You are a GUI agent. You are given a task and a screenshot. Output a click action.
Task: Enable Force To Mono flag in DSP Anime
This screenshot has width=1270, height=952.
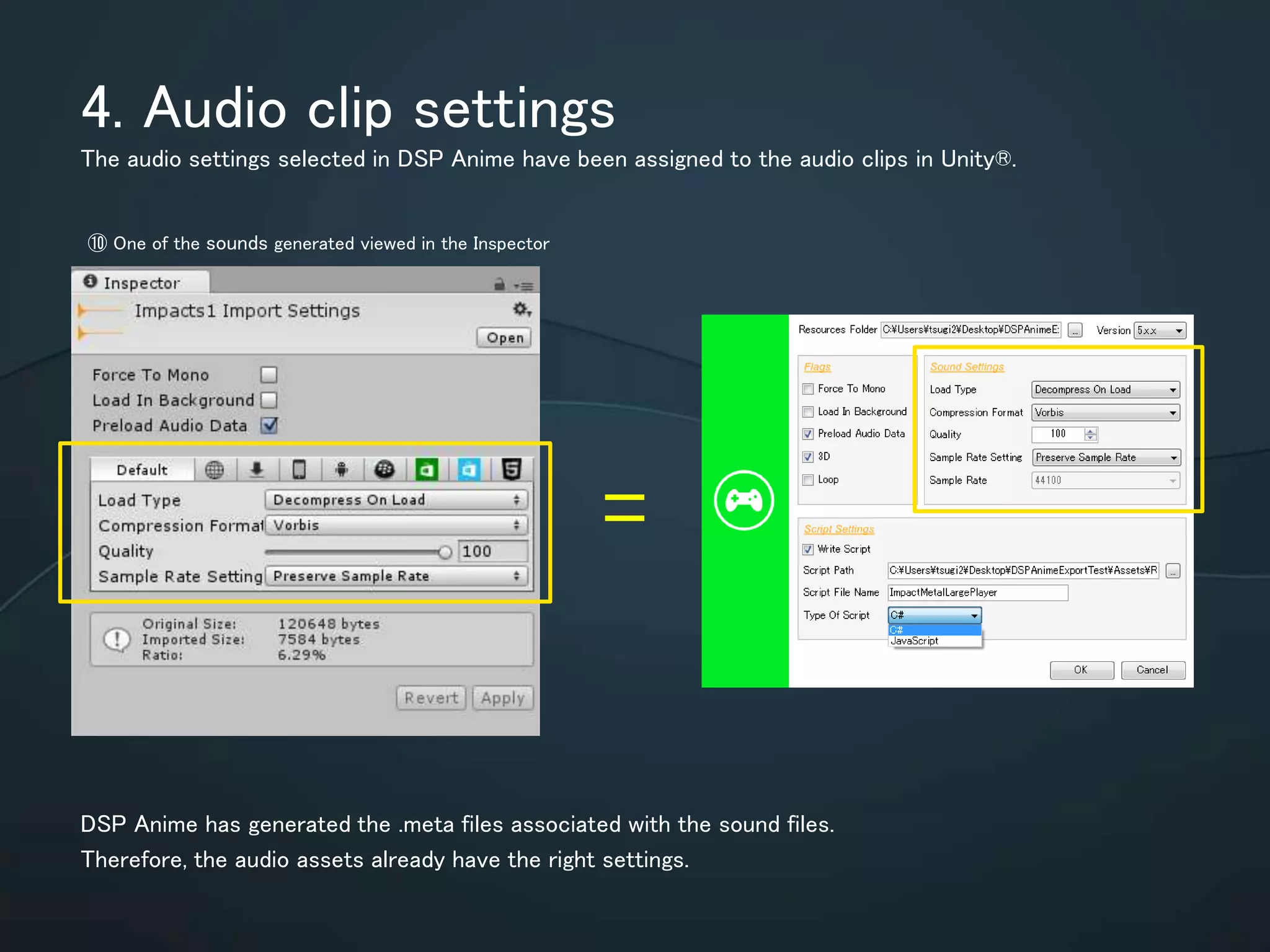(x=808, y=389)
